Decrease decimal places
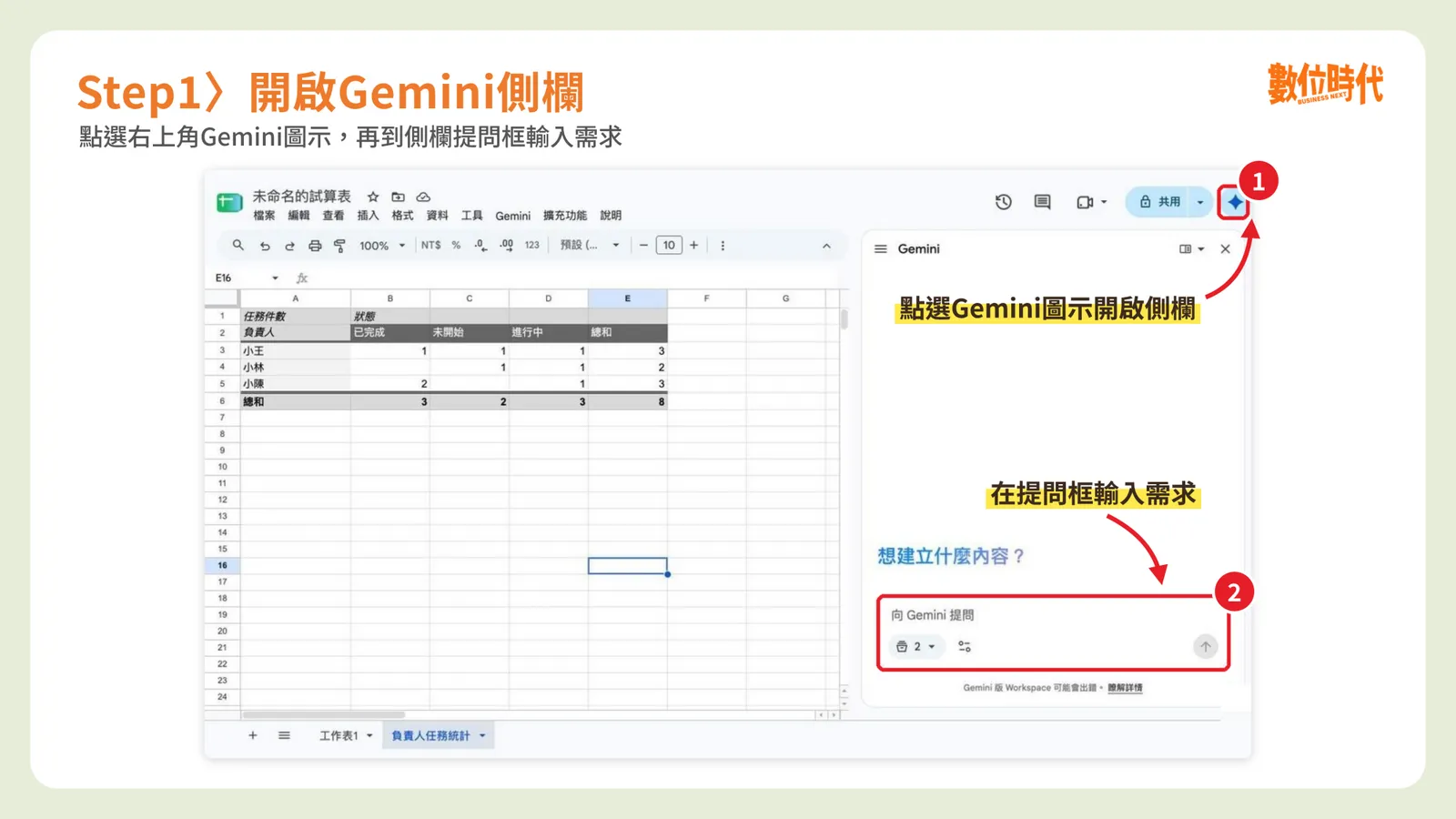1456x819 pixels. [480, 246]
